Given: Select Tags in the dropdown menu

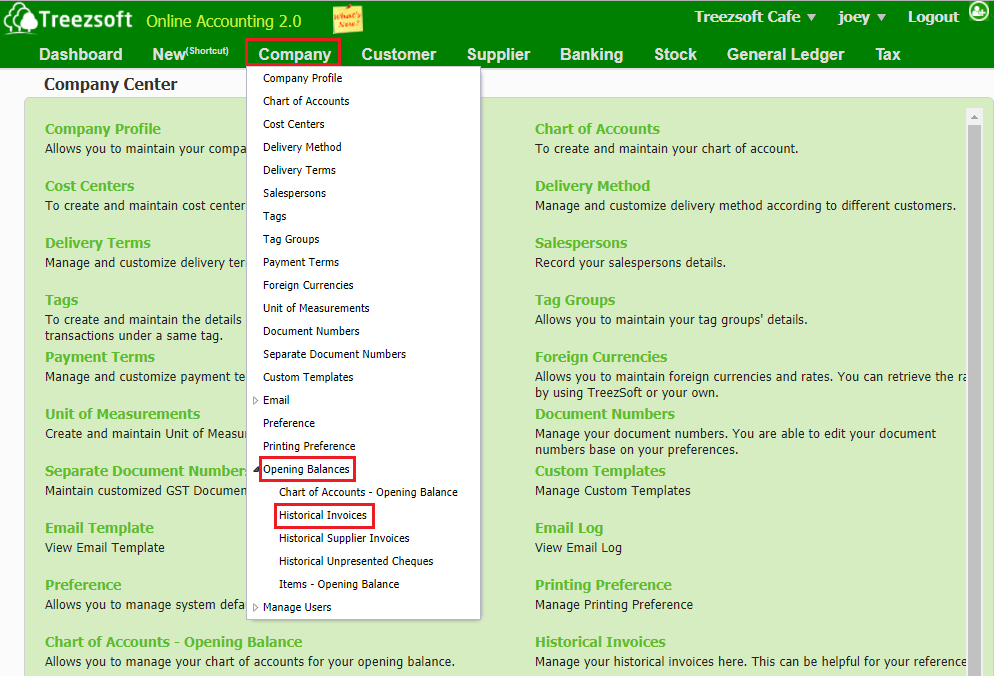Looking at the screenshot, I should point(274,216).
